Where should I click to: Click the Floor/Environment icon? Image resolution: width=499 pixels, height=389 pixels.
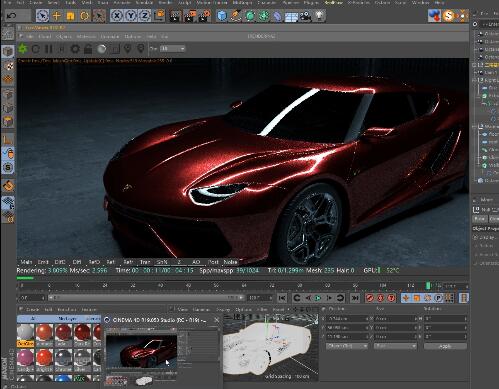click(291, 16)
